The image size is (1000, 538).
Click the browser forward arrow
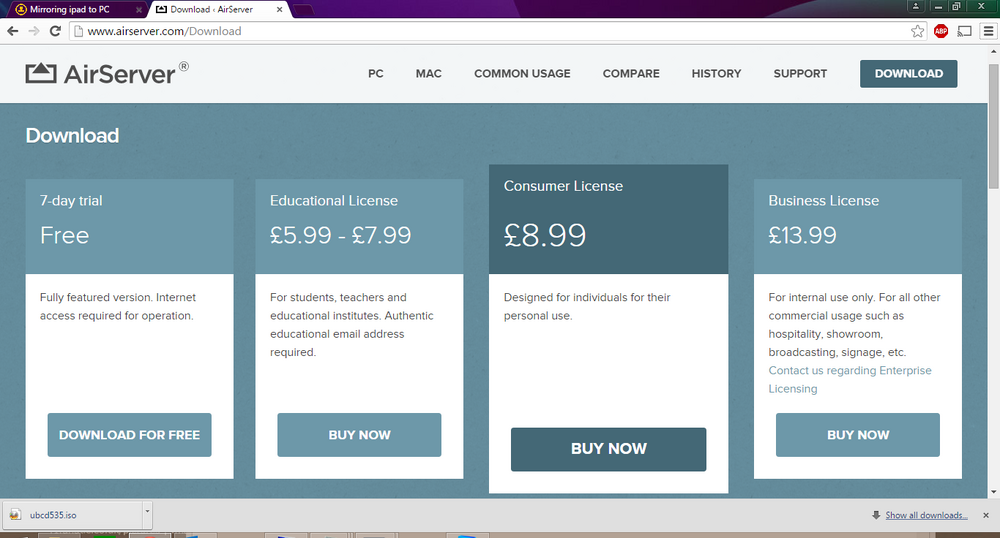pos(34,31)
